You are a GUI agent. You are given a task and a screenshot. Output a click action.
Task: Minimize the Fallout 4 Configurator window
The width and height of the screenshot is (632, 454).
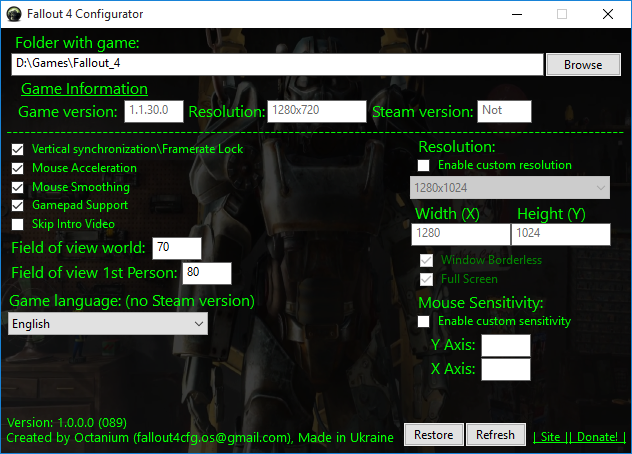(517, 14)
